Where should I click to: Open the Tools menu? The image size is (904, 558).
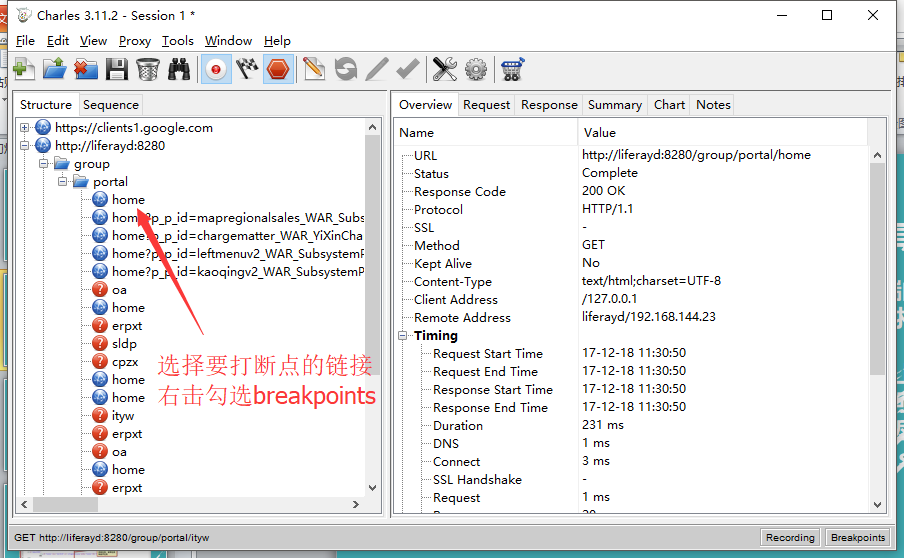coord(178,41)
